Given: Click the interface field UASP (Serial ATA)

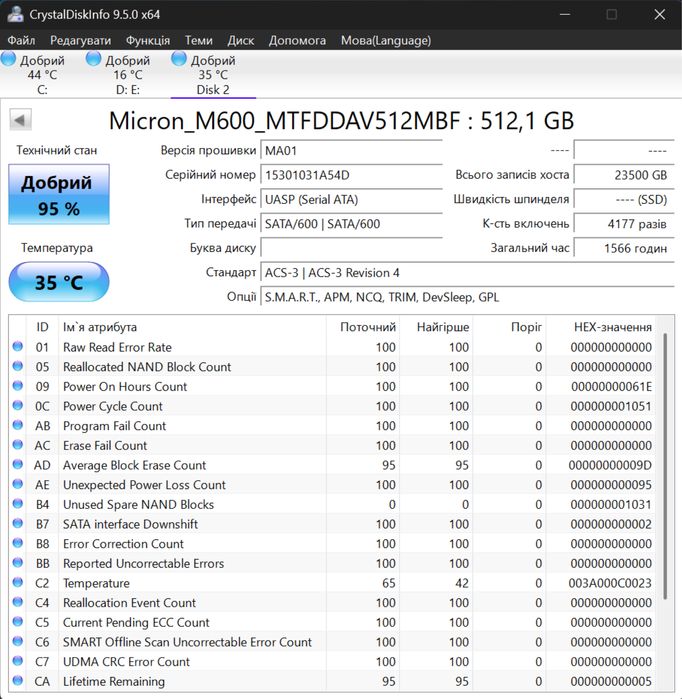Looking at the screenshot, I should pos(351,199).
